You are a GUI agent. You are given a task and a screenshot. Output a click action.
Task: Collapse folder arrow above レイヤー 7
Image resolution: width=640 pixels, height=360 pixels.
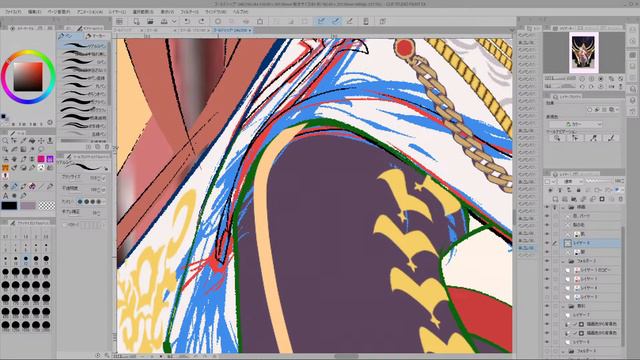[x=563, y=306]
